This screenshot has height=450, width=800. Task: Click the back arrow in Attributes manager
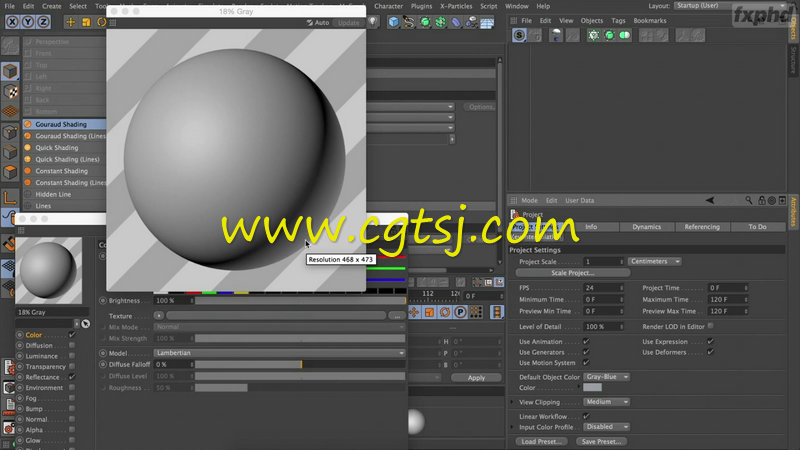710,201
